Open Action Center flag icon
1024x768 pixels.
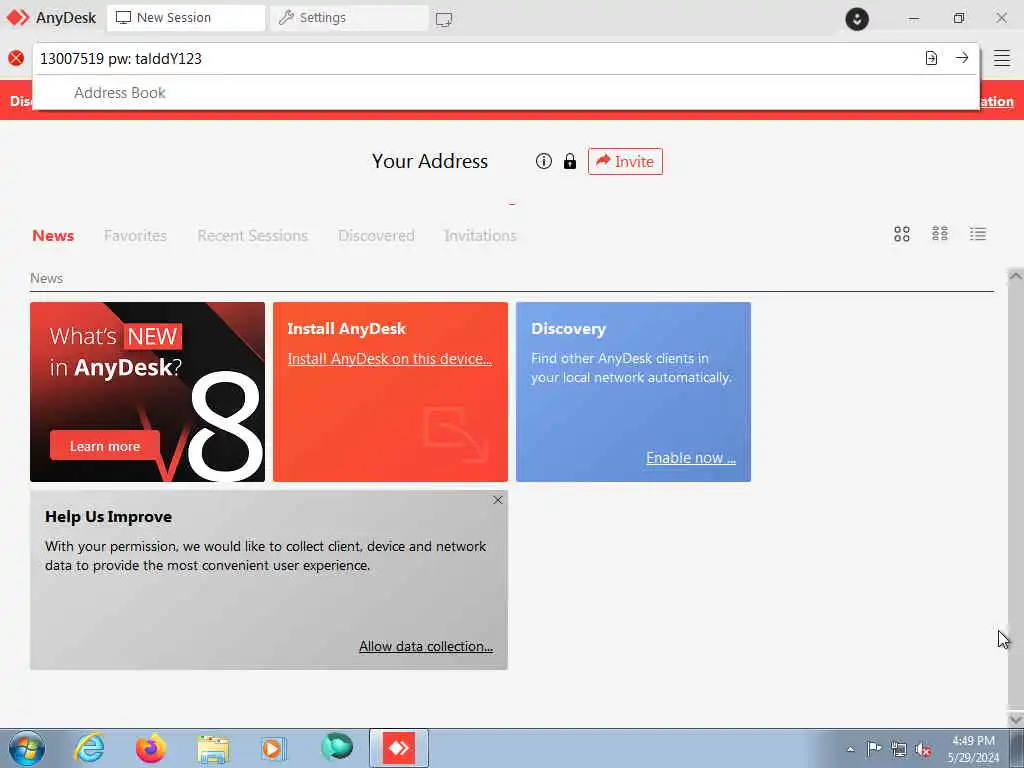[x=874, y=749]
